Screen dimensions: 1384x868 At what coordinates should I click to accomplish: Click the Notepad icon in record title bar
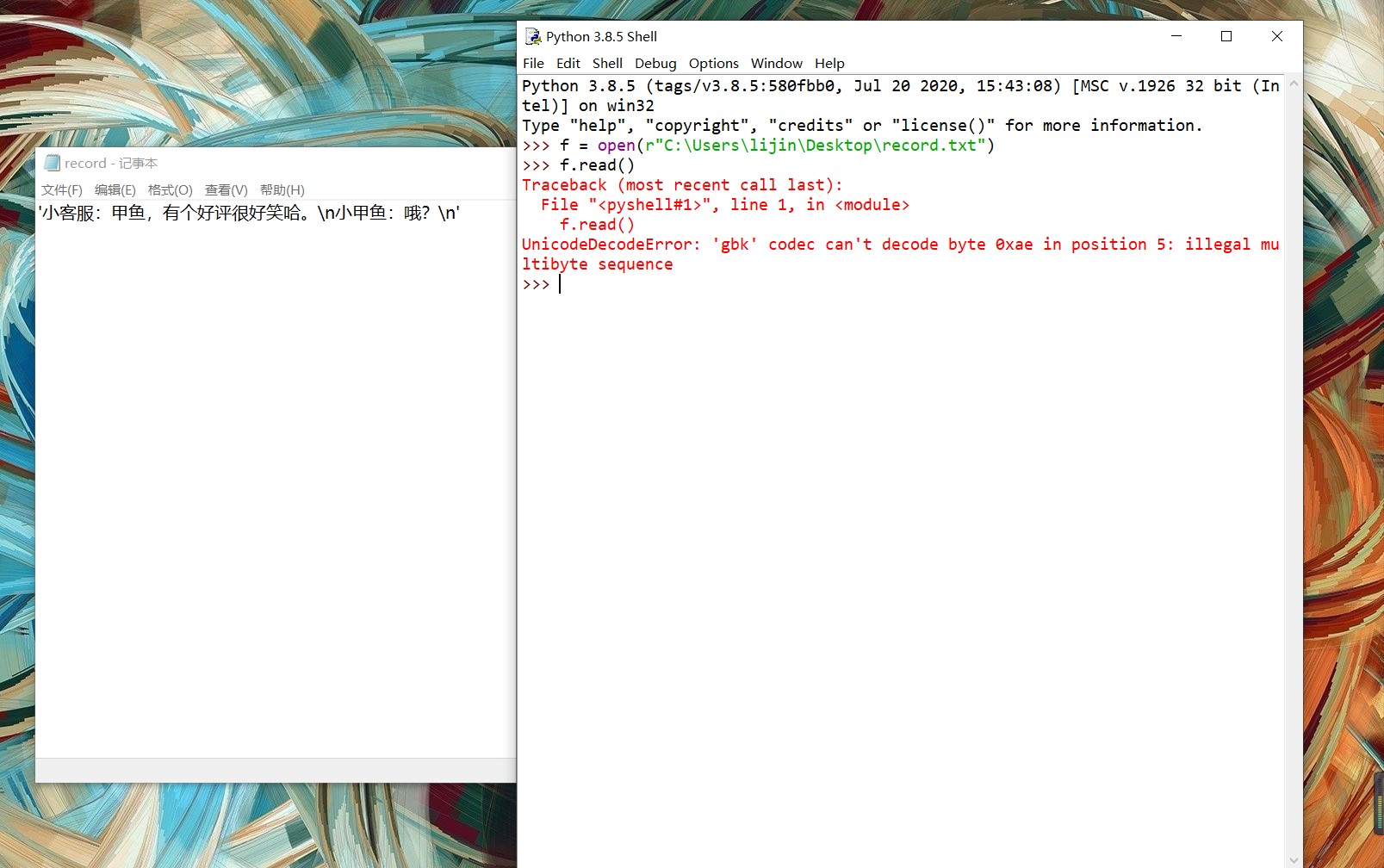pyautogui.click(x=52, y=163)
